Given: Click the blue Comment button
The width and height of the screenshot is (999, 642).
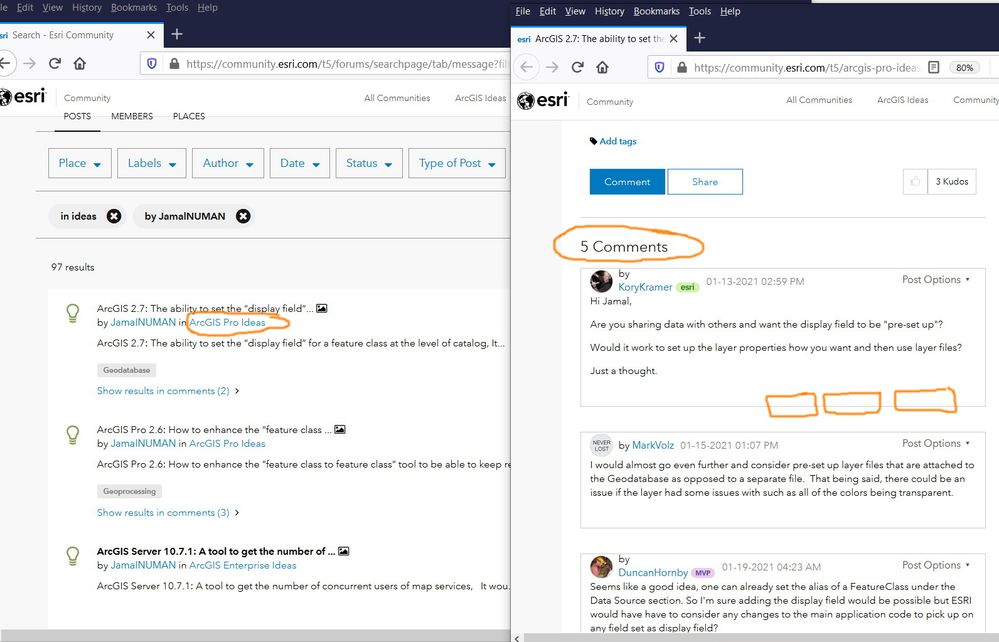Looking at the screenshot, I should pos(627,182).
